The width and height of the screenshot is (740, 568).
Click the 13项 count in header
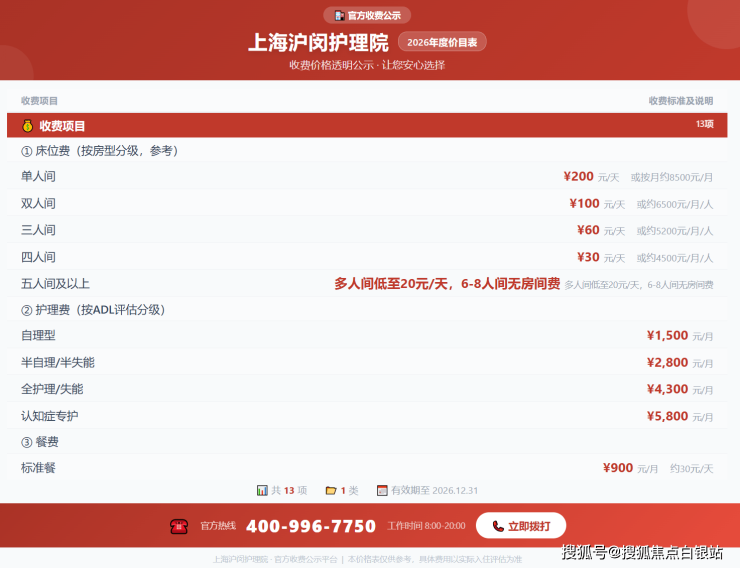pos(705,124)
